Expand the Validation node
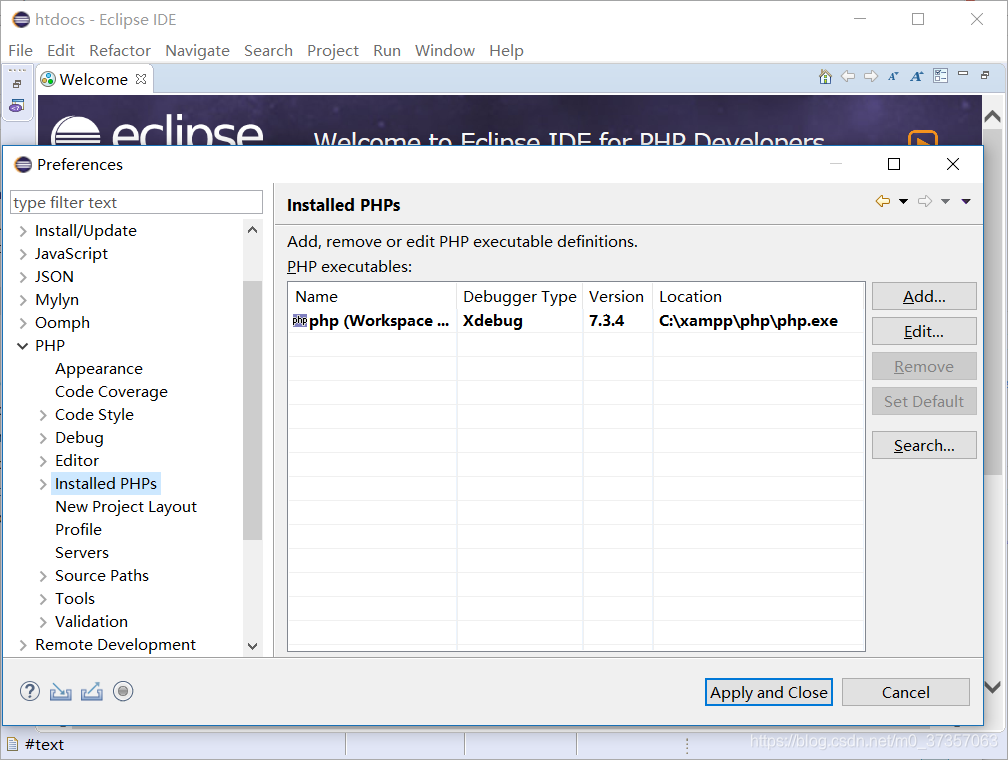 pyautogui.click(x=43, y=622)
